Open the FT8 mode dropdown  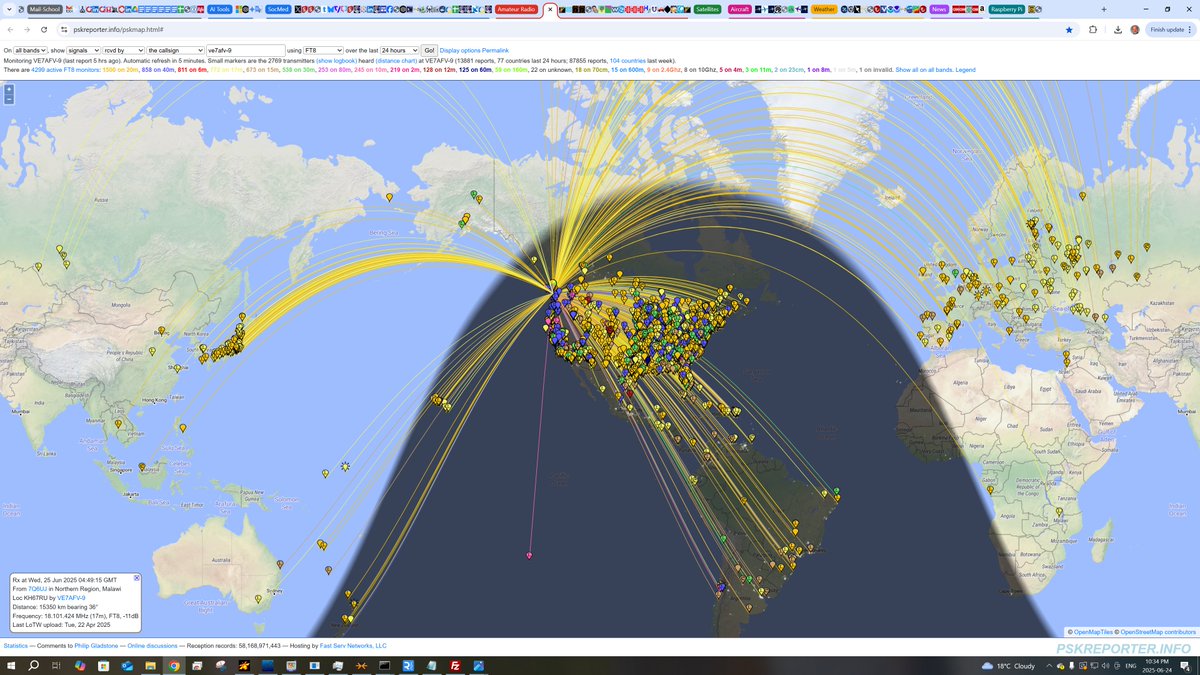[x=323, y=50]
